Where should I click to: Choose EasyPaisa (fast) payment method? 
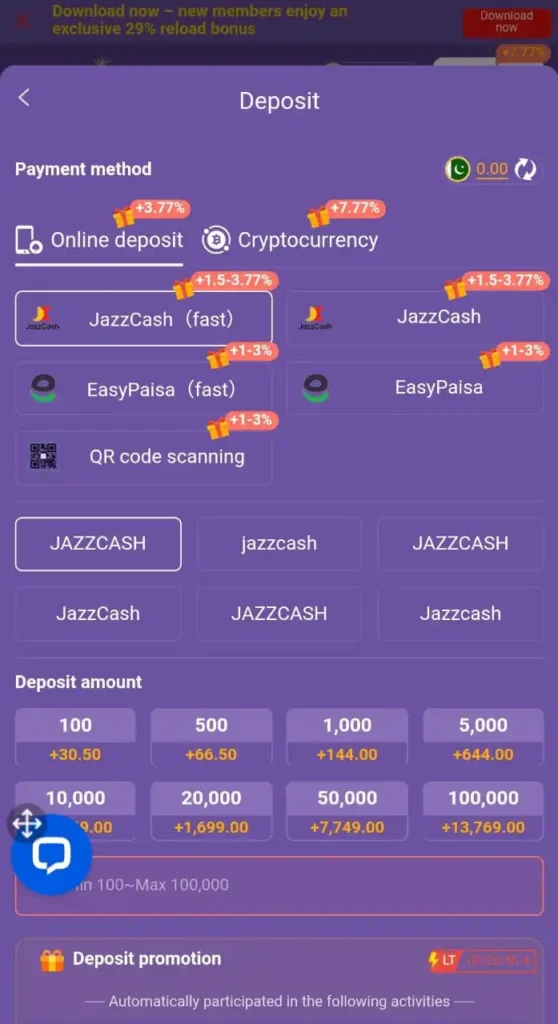pyautogui.click(x=144, y=389)
